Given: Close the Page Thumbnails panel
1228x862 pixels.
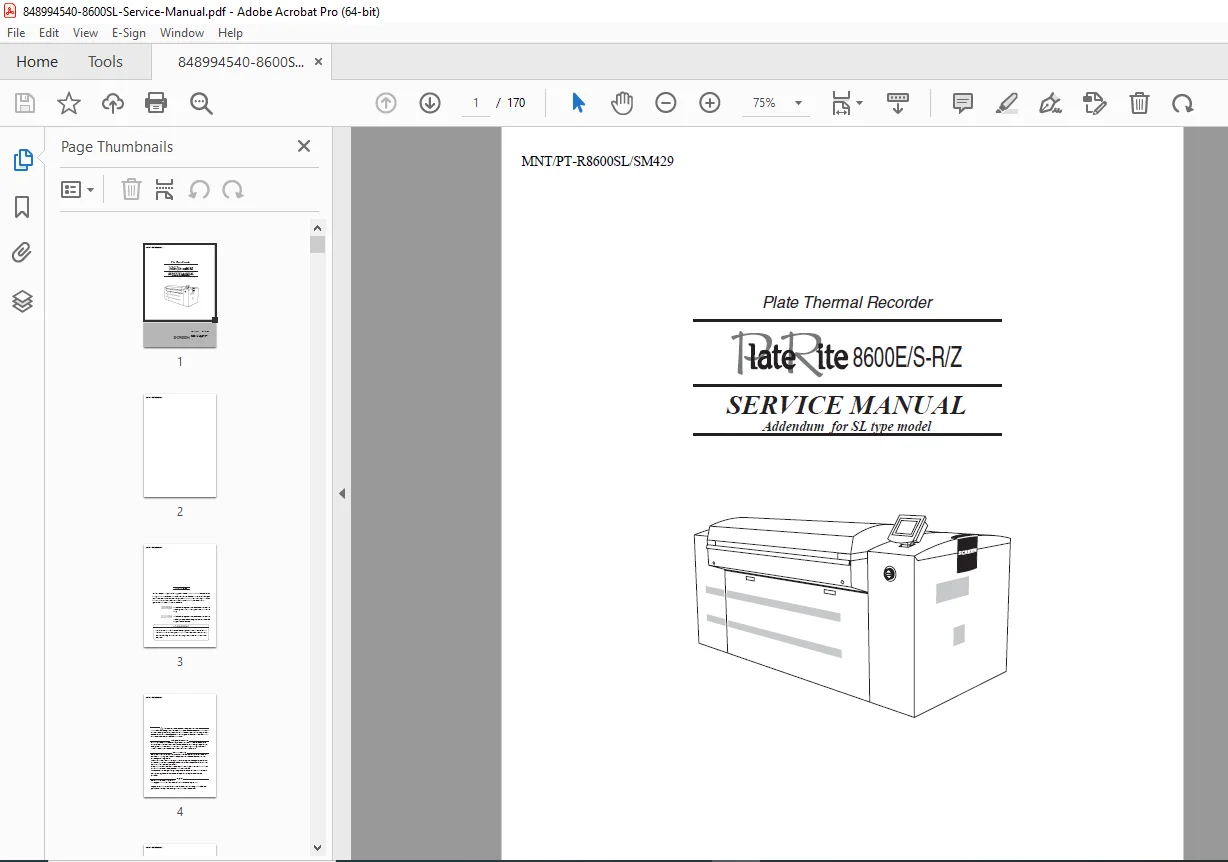Looking at the screenshot, I should point(304,146).
